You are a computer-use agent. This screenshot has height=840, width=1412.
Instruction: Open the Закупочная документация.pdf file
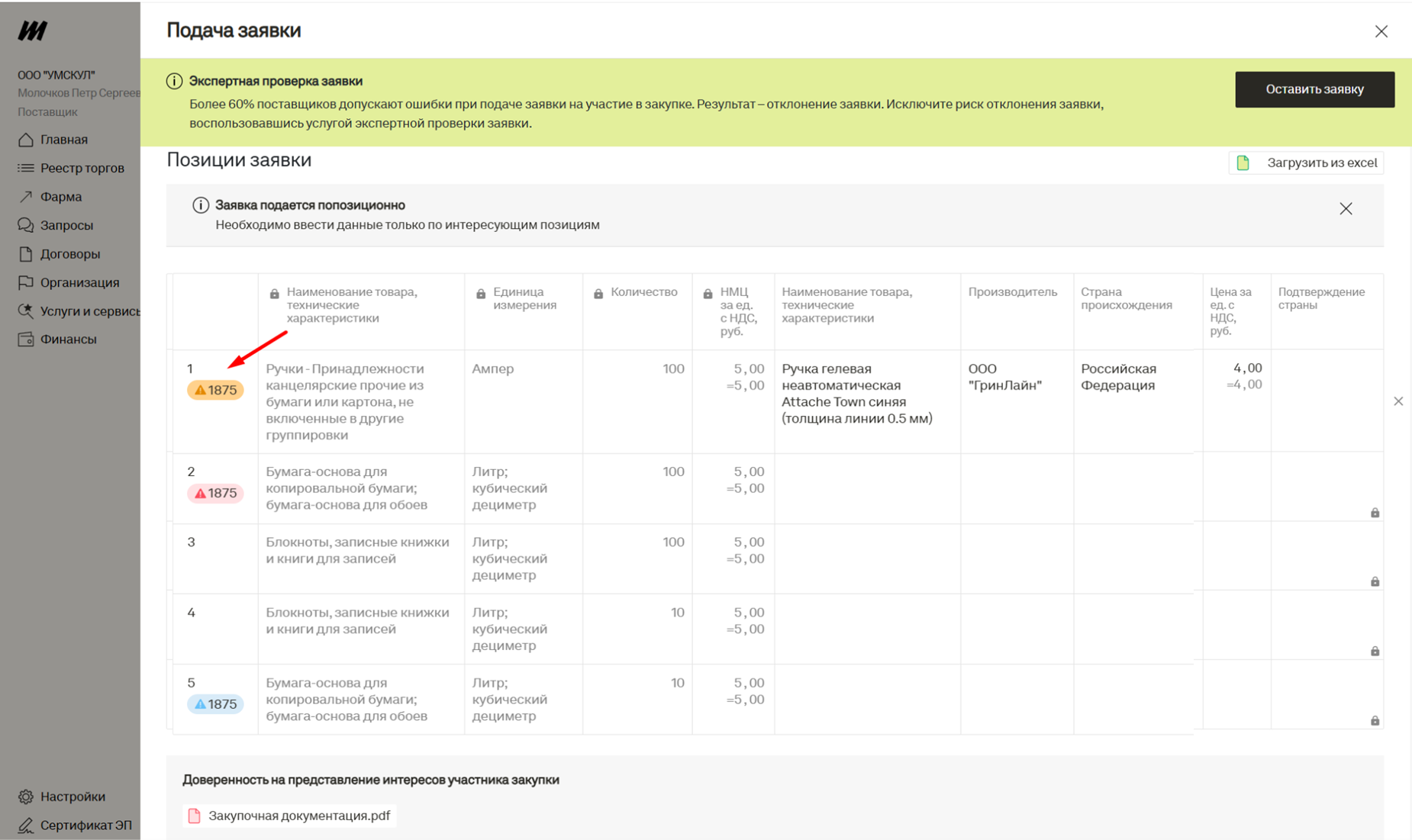(298, 815)
